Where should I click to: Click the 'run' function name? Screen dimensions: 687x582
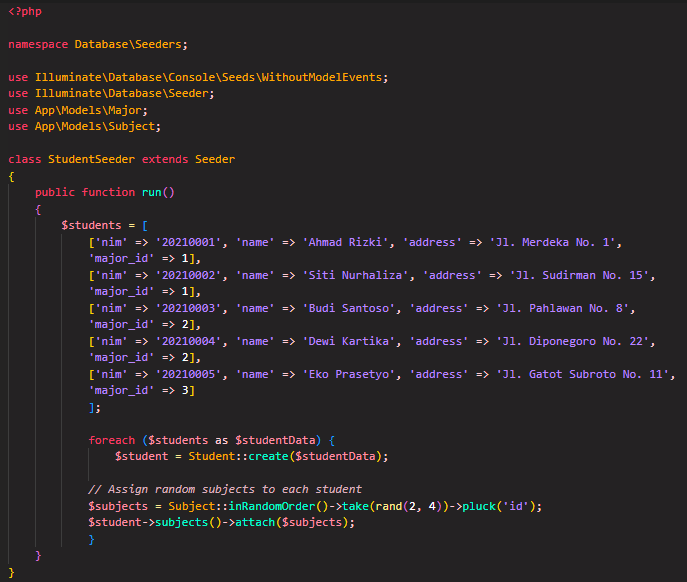152,192
